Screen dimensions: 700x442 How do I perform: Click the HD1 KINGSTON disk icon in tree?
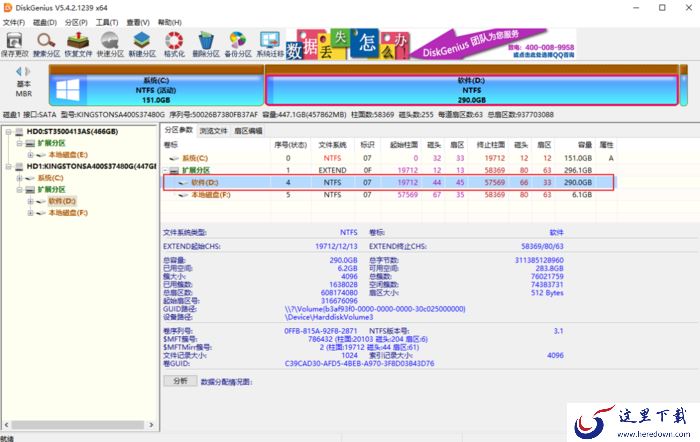pyautogui.click(x=19, y=167)
